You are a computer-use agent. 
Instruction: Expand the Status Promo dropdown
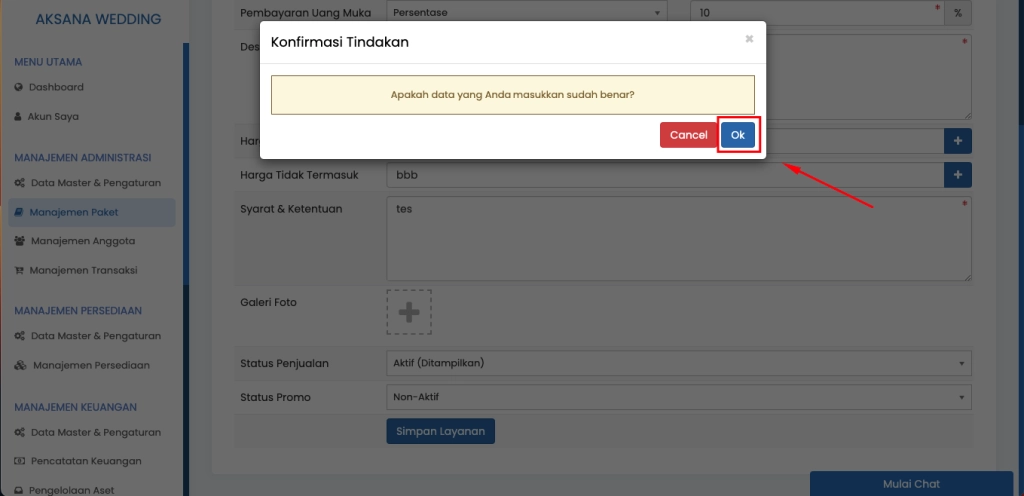(x=678, y=397)
